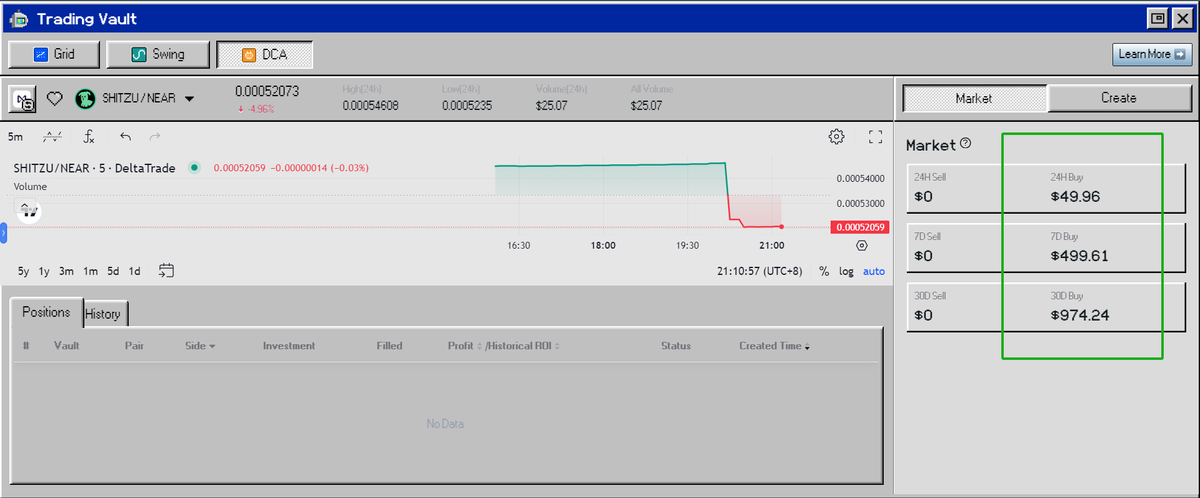Click the 30D Buy $974.24 value

click(1079, 316)
